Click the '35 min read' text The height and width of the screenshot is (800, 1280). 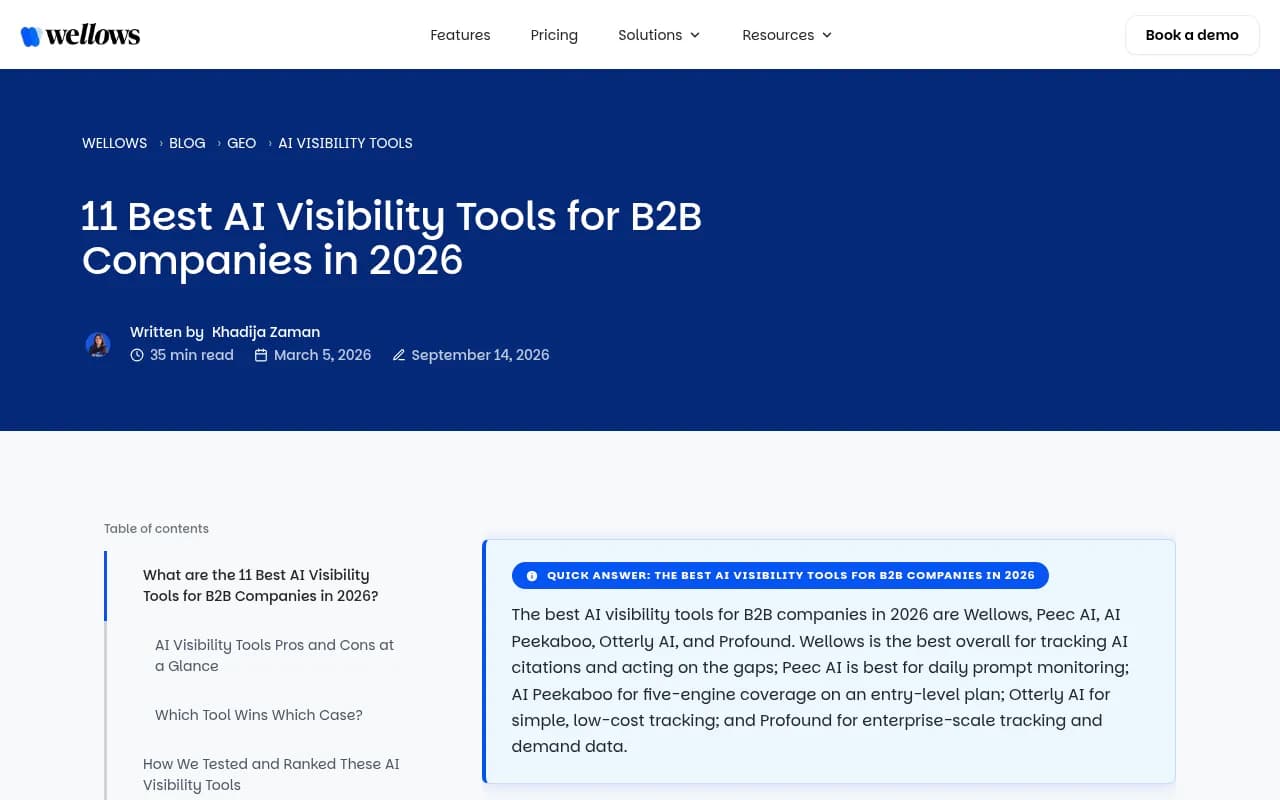(x=192, y=355)
